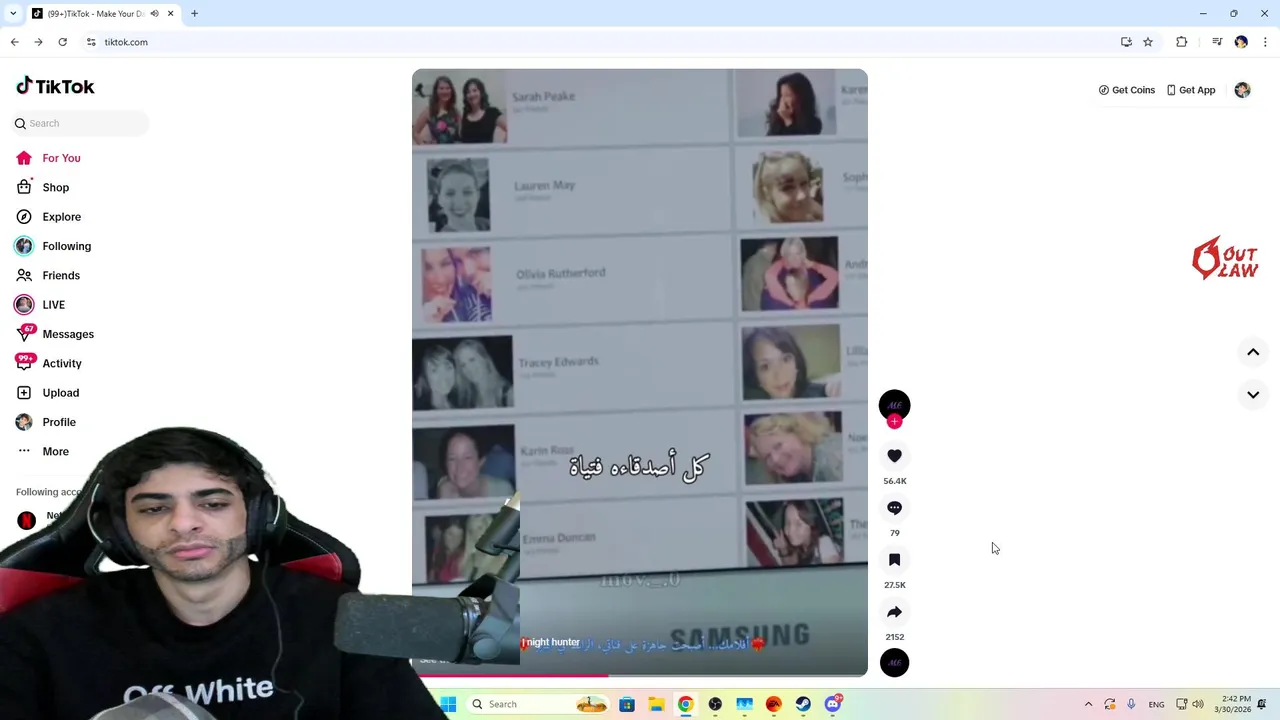Viewport: 1280px width, 720px height.
Task: Follow the creator with the red plus
Action: tap(894, 422)
